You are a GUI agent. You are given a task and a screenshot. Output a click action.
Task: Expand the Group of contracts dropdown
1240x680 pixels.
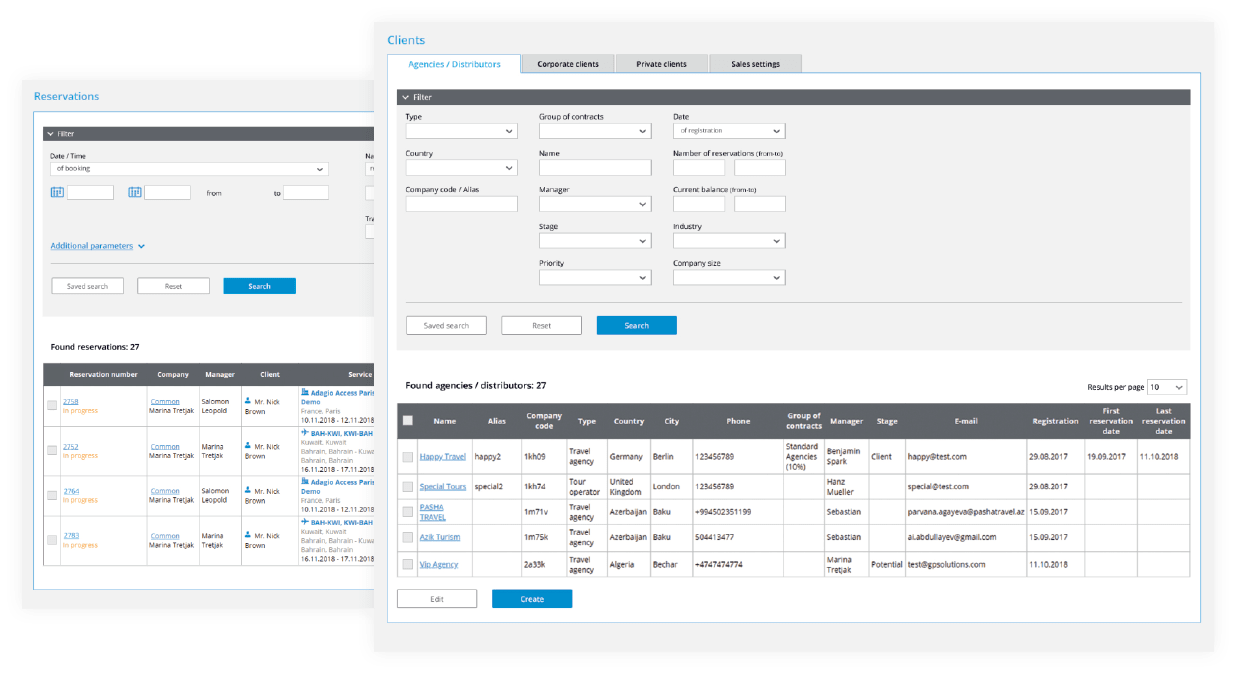click(x=595, y=131)
